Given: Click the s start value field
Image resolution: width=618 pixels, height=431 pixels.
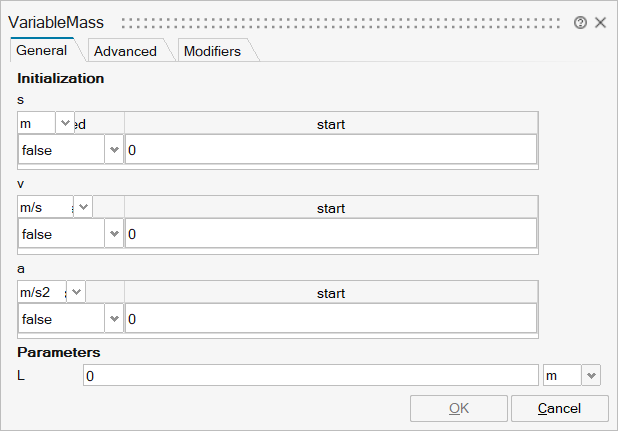Looking at the screenshot, I should (330, 150).
